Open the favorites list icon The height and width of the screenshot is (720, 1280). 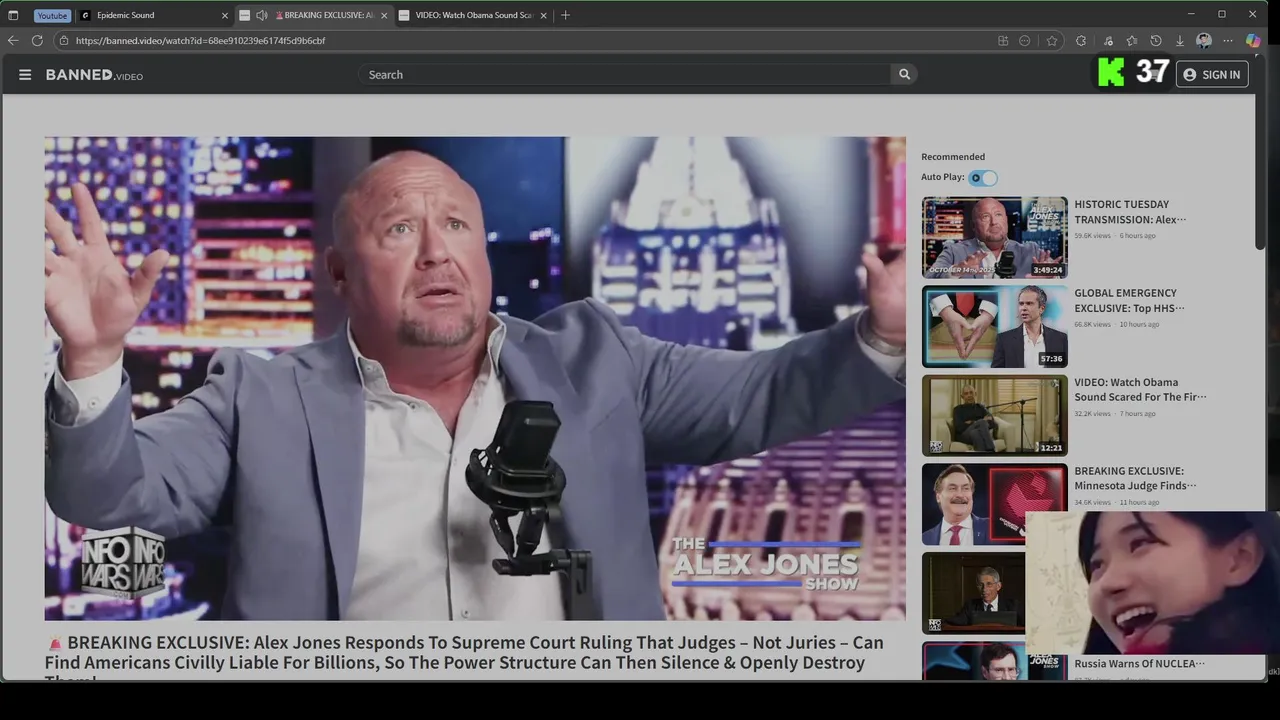(1131, 40)
